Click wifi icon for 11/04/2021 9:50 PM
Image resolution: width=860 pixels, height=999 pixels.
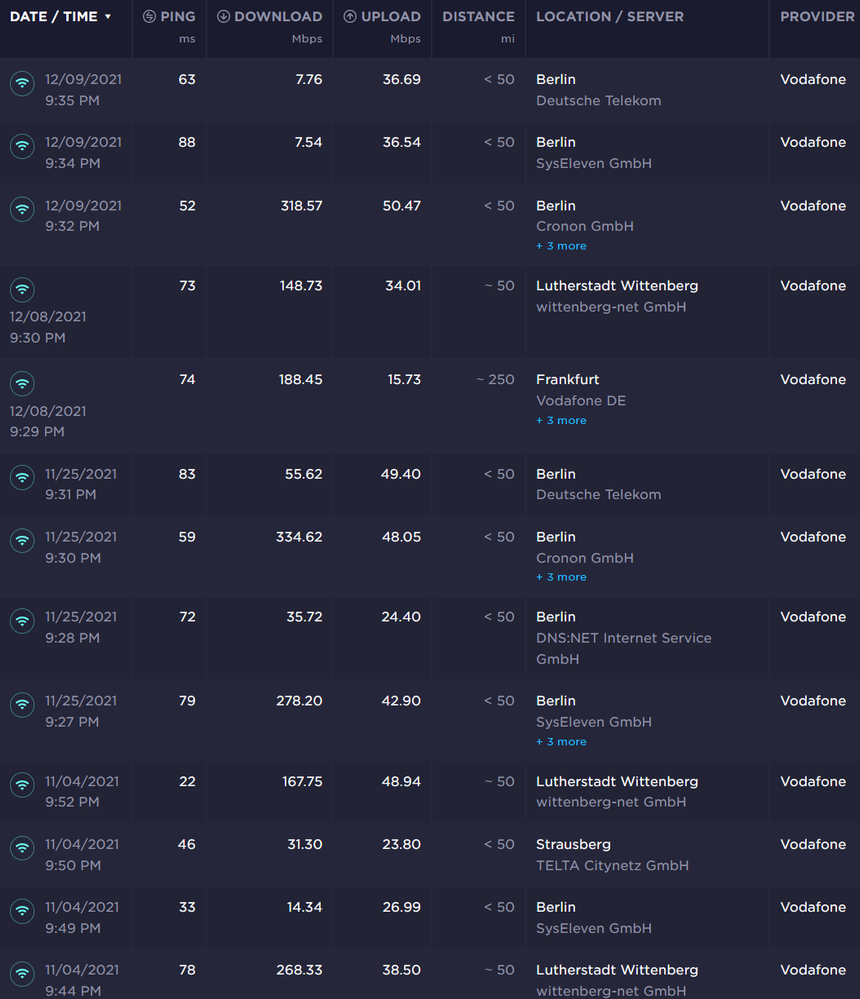pos(22,848)
